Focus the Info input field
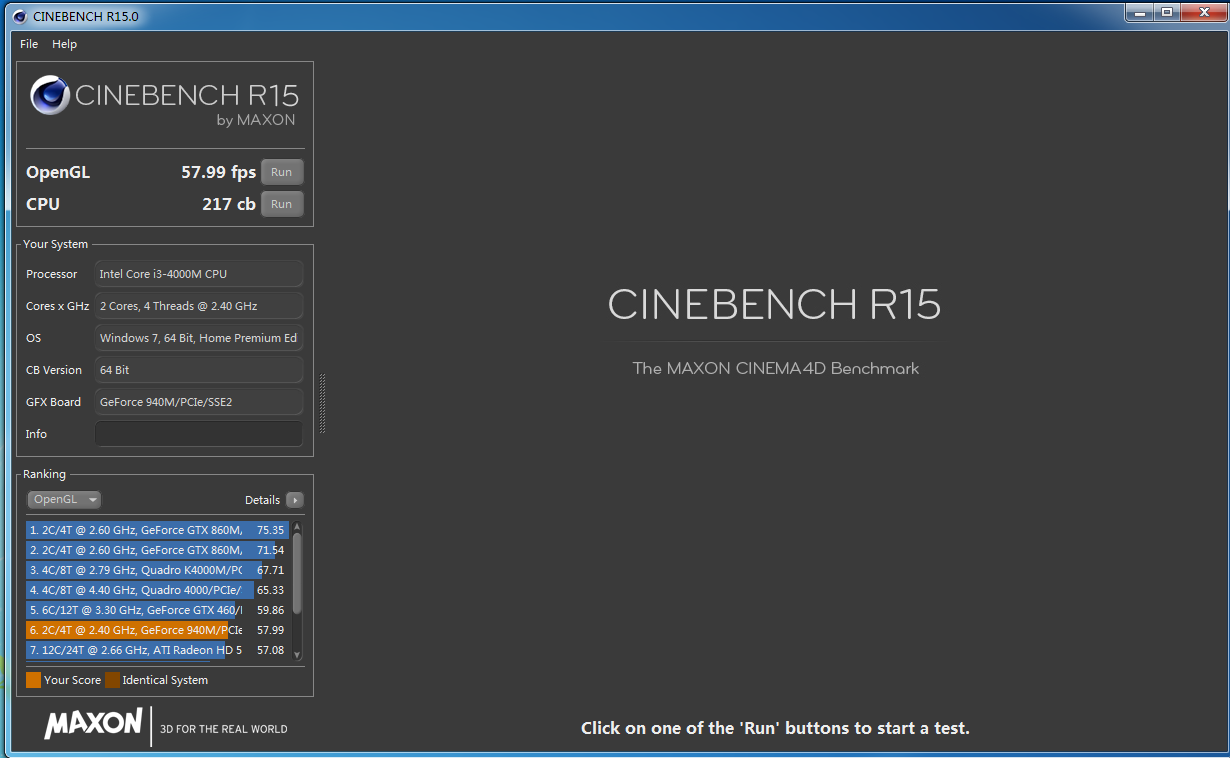The width and height of the screenshot is (1230, 758). 199,434
